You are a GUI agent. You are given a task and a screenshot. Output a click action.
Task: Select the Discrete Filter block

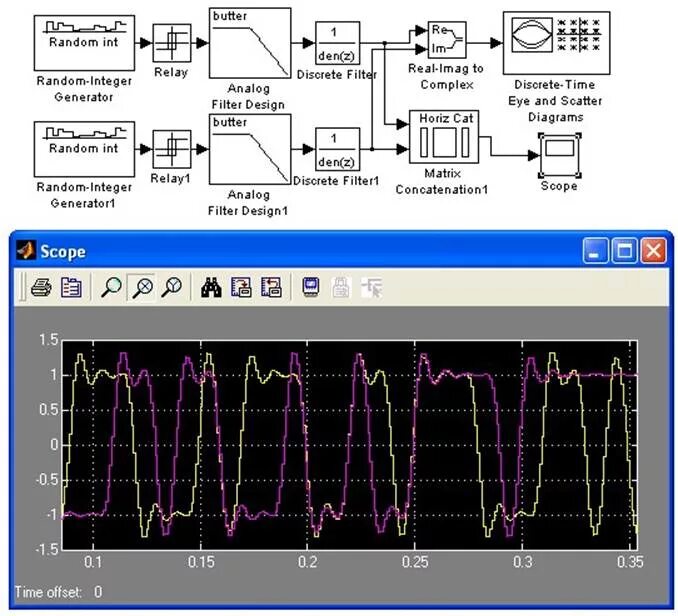[x=337, y=43]
